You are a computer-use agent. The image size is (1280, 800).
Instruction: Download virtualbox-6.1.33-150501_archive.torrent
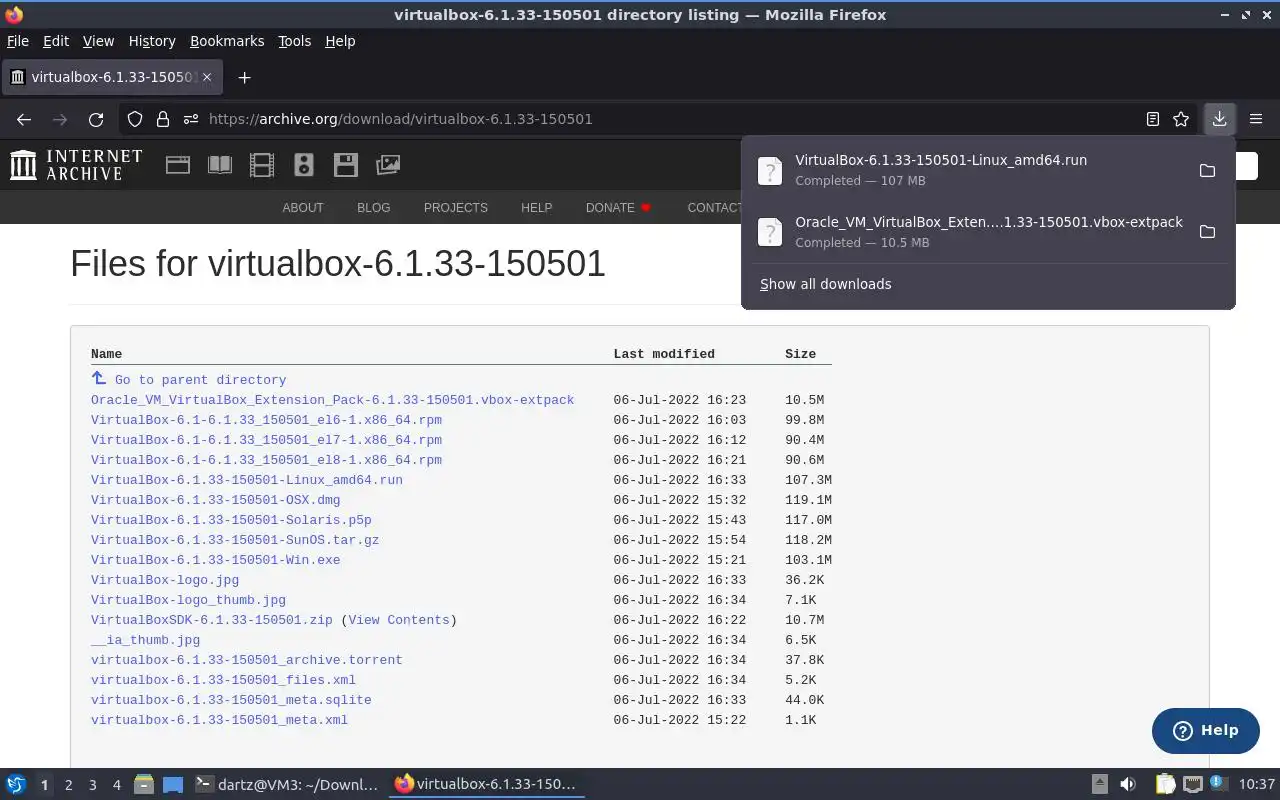coord(247,660)
